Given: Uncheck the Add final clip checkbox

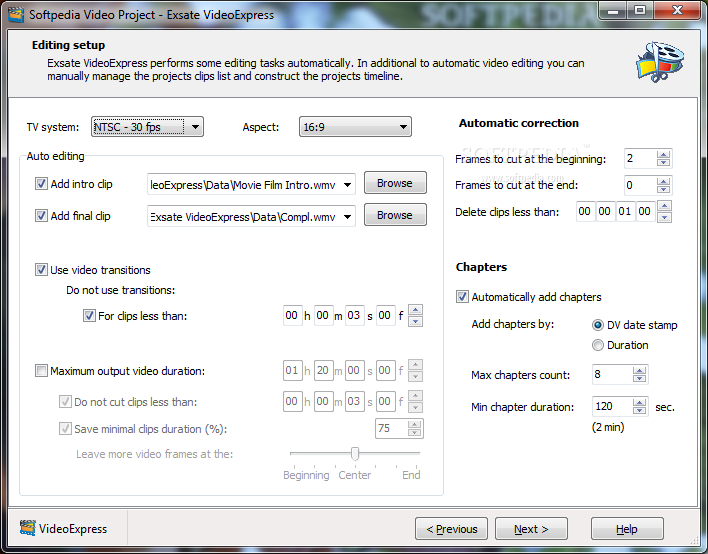Looking at the screenshot, I should [41, 216].
